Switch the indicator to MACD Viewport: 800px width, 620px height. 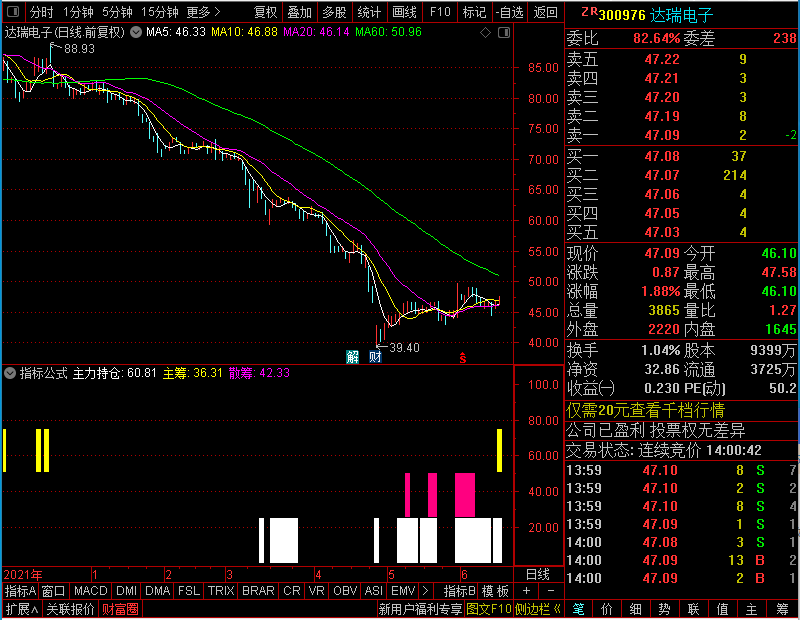(90, 591)
